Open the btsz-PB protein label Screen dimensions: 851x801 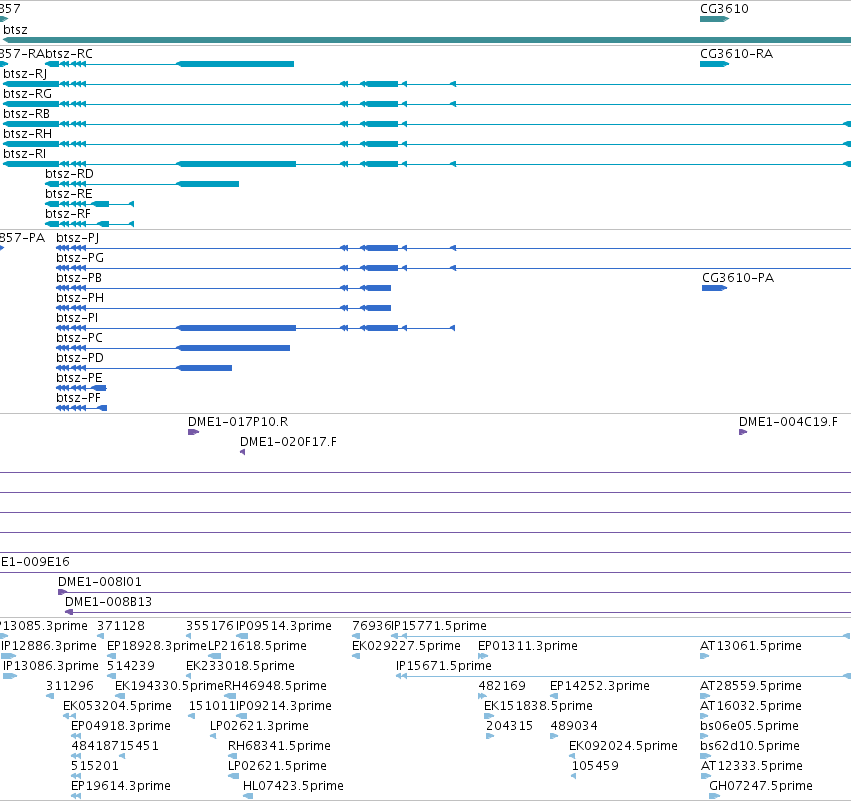(79, 278)
